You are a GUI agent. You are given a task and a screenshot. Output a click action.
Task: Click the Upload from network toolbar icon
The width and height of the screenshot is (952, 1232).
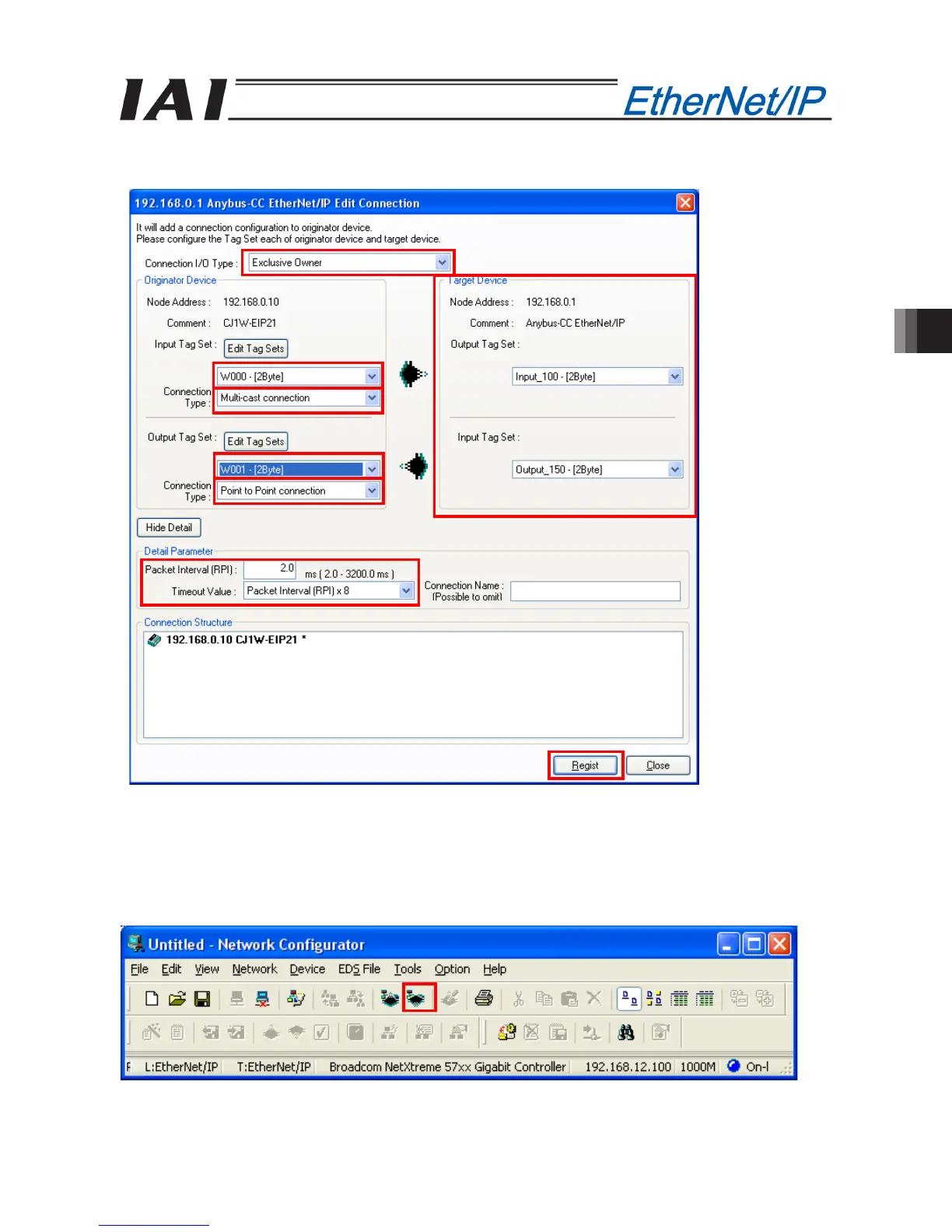390,999
